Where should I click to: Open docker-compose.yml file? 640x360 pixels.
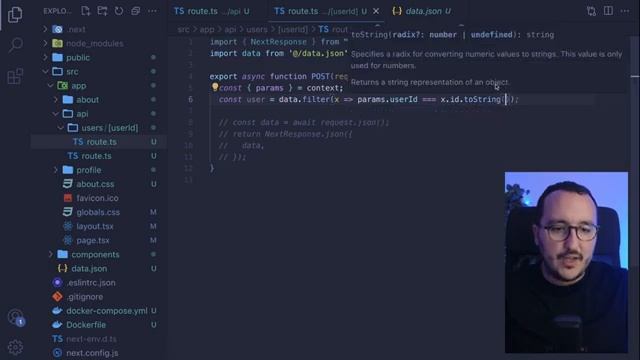click(x=99, y=311)
